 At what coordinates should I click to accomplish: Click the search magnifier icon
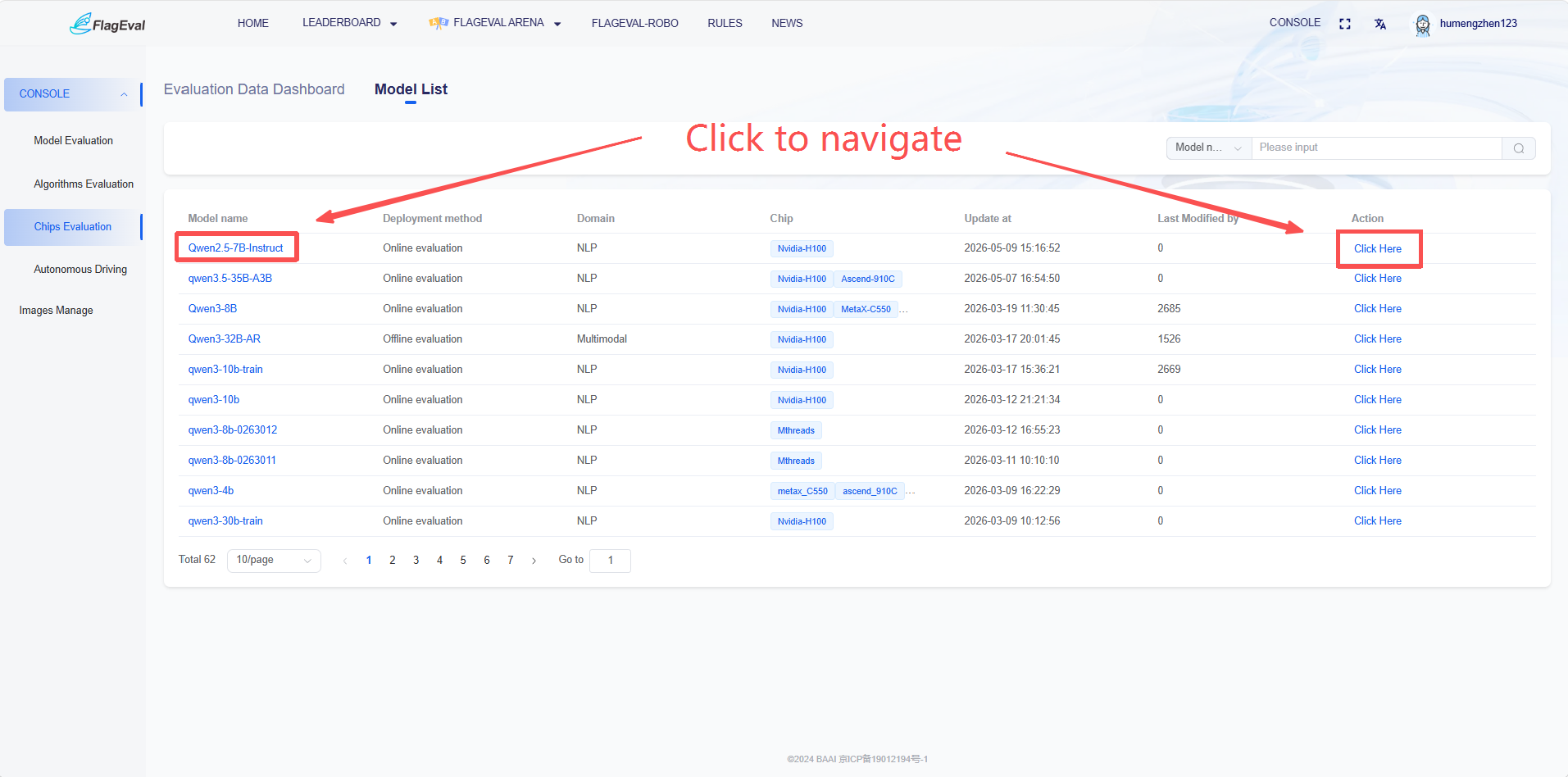coord(1519,148)
